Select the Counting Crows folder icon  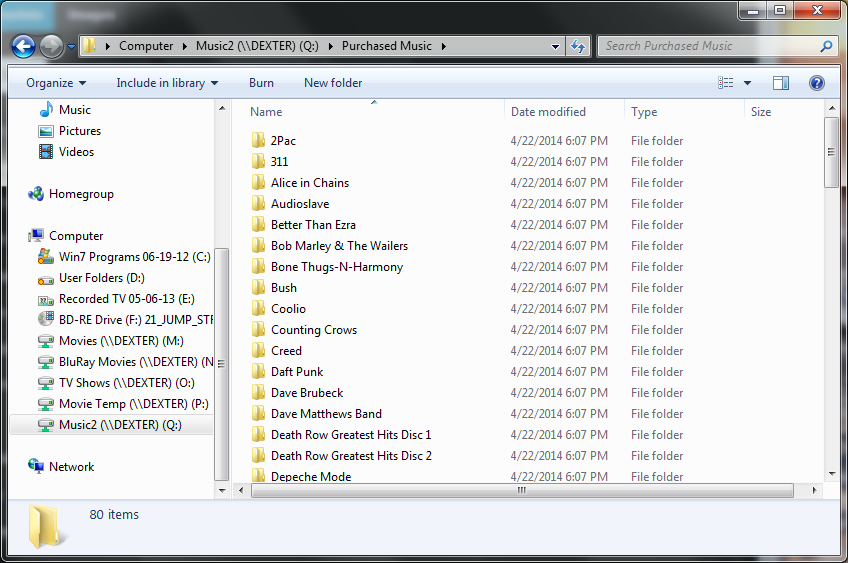[x=258, y=329]
